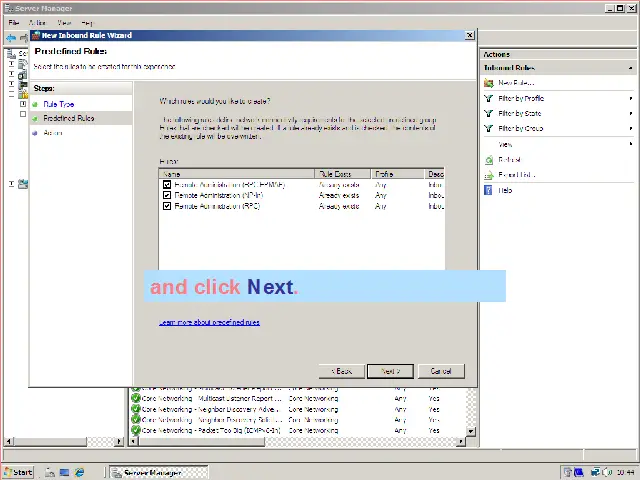
Task: Click the Next button in the wizard
Action: tap(390, 371)
